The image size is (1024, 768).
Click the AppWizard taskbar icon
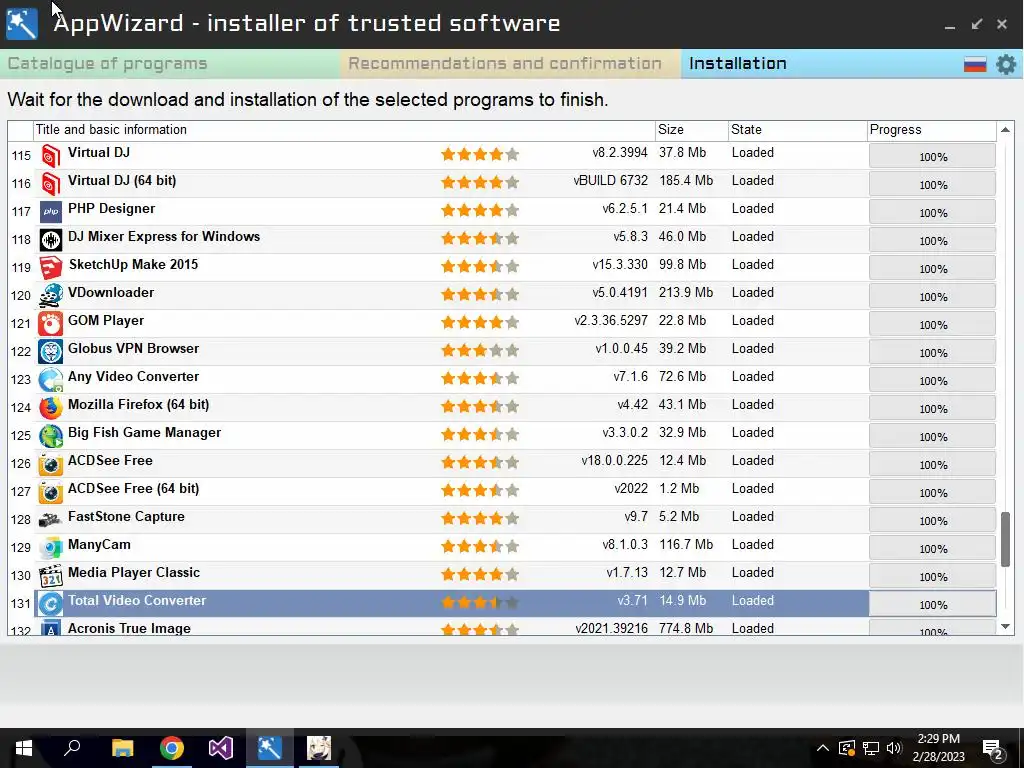click(270, 748)
